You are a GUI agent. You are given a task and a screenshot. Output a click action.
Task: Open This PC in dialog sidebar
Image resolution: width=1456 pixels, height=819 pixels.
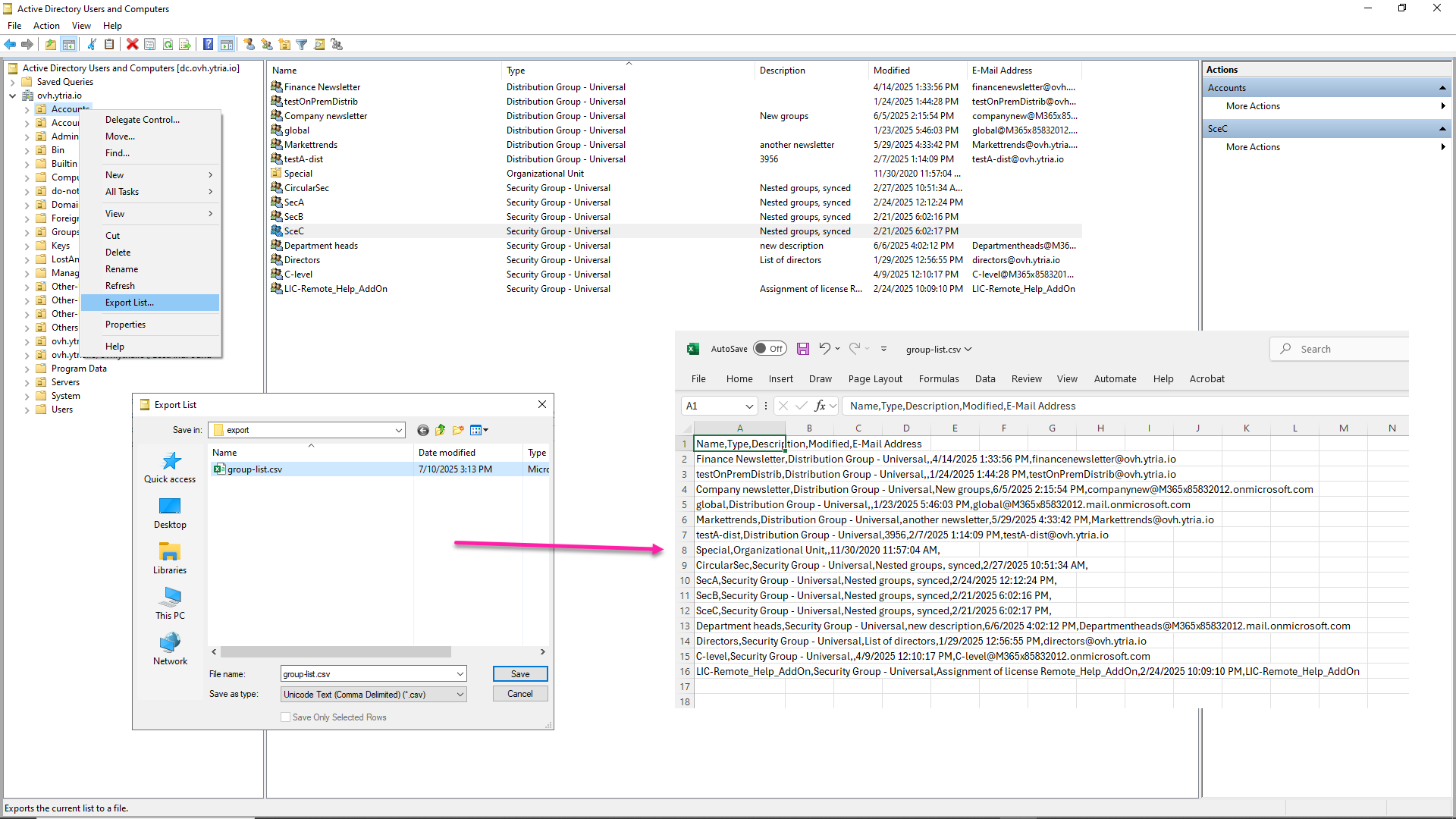point(170,604)
